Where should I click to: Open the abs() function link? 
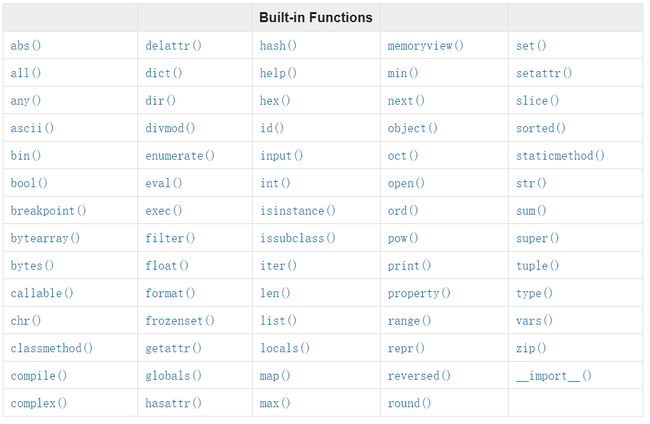(x=26, y=45)
